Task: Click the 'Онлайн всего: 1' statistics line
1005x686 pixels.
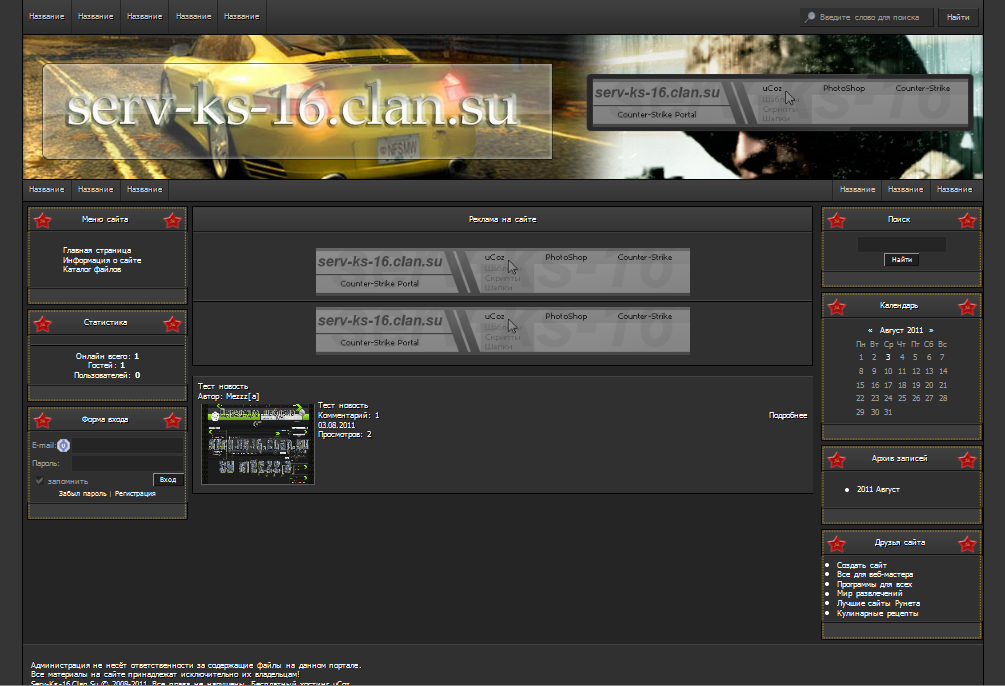Action: pos(107,356)
